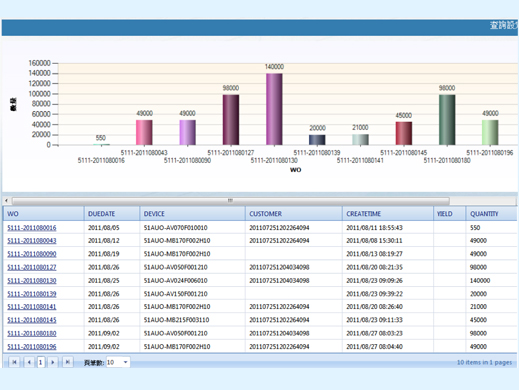Open work order 5111-2011080043 link
The image size is (519, 390).
coord(32,241)
